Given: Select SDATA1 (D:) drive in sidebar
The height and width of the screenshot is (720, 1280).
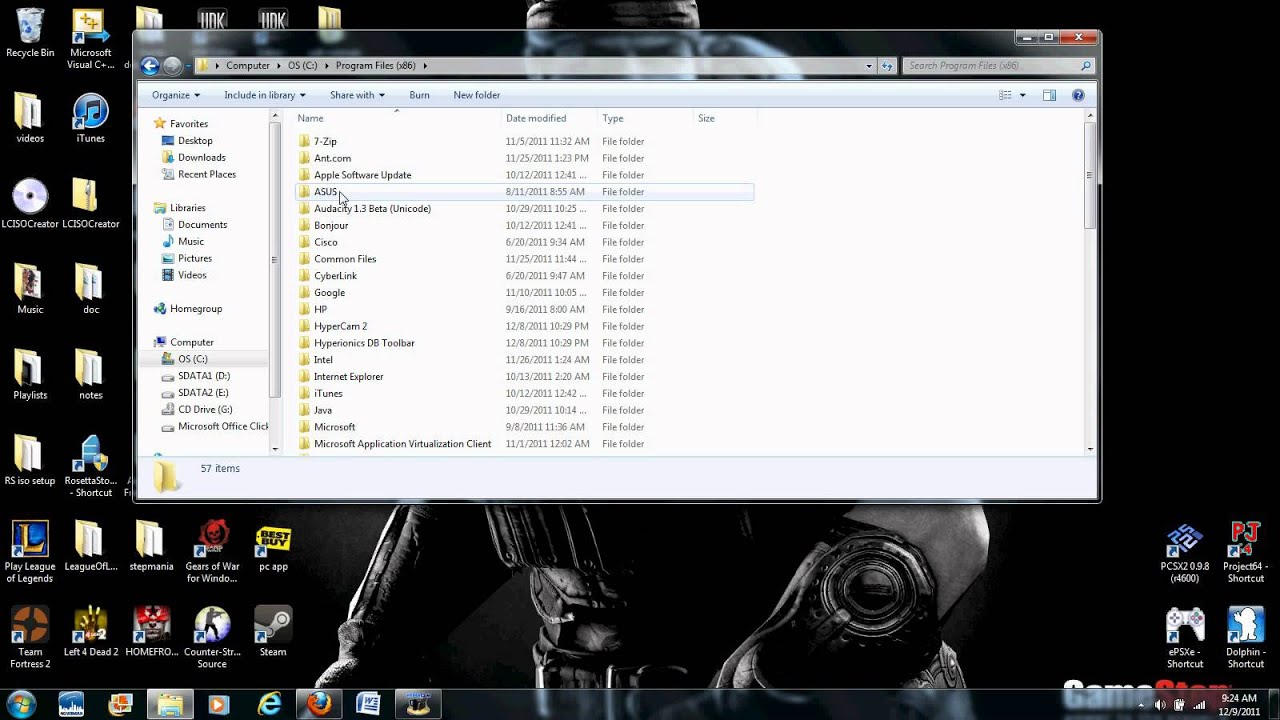Looking at the screenshot, I should point(203,376).
